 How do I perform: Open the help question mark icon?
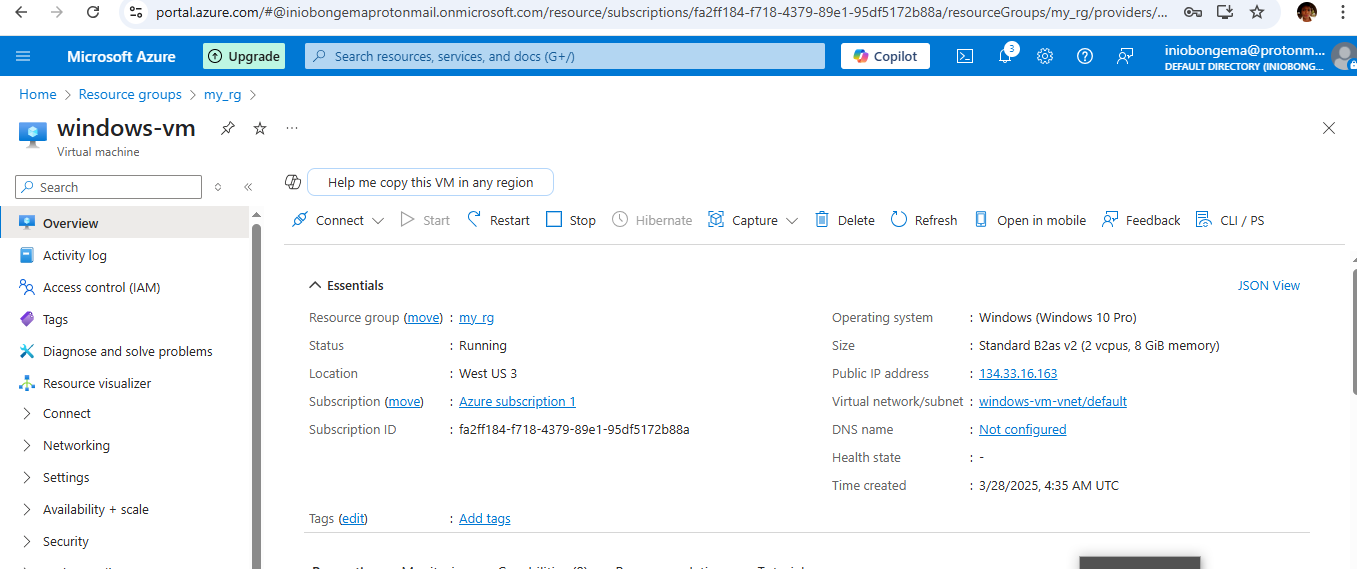(x=1085, y=56)
